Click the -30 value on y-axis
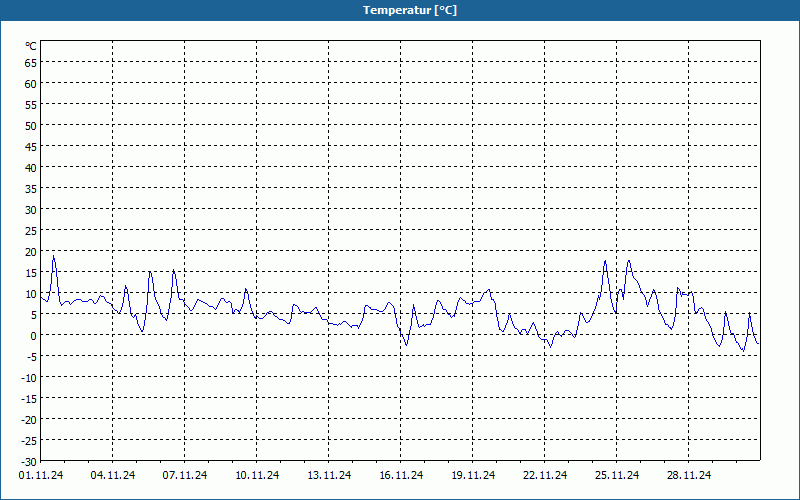Image resolution: width=800 pixels, height=500 pixels. click(29, 462)
